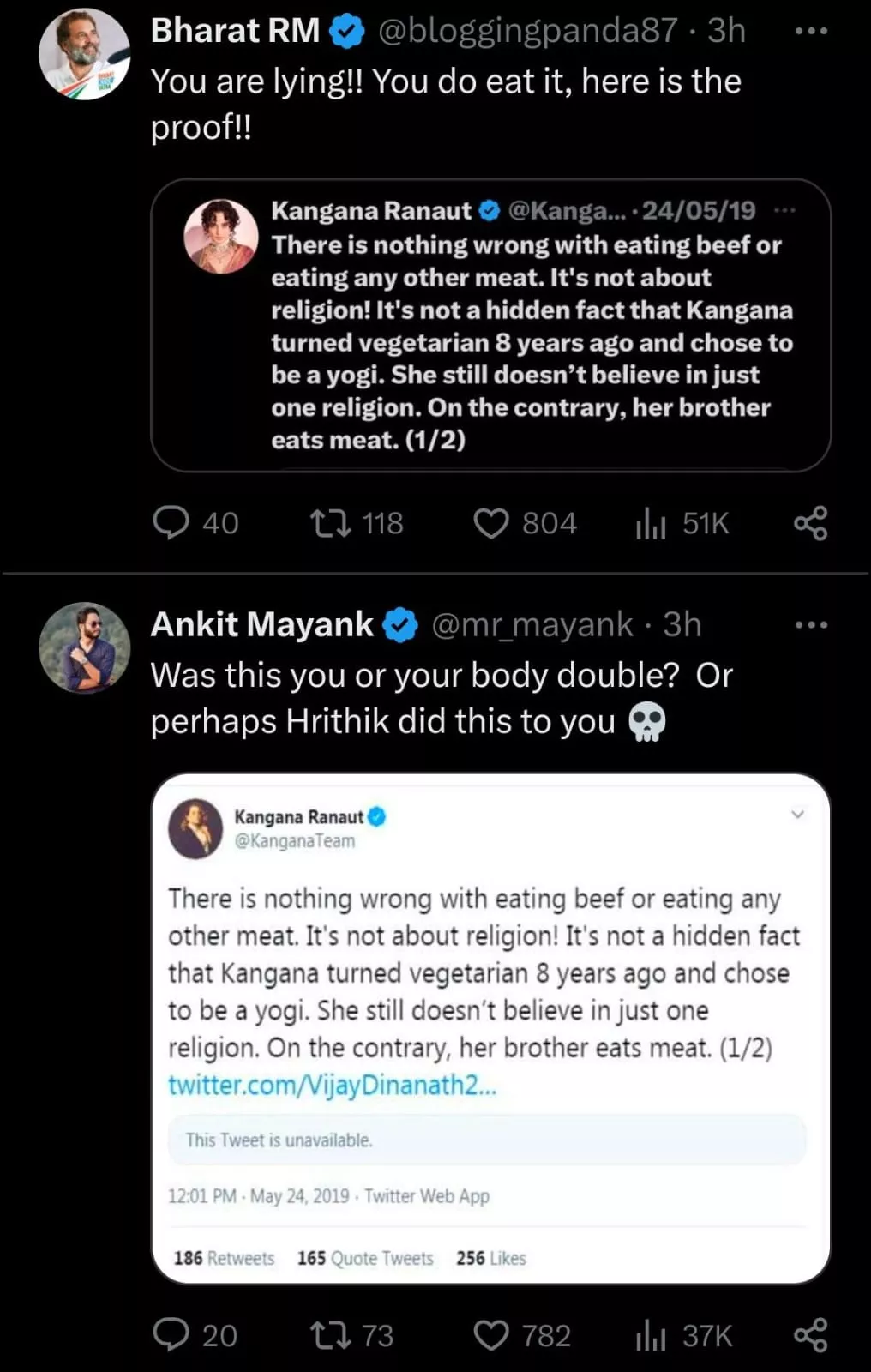Open more options on Bharat RM's tweet

(811, 32)
